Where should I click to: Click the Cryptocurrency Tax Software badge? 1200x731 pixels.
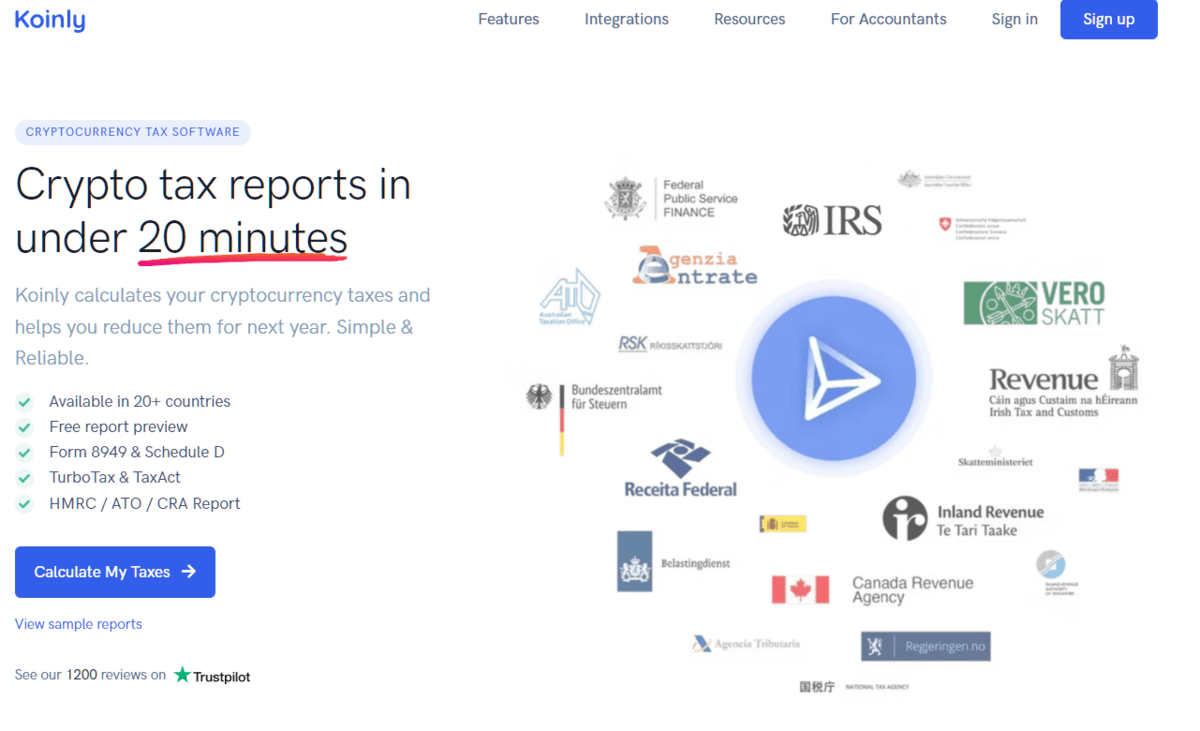133,132
